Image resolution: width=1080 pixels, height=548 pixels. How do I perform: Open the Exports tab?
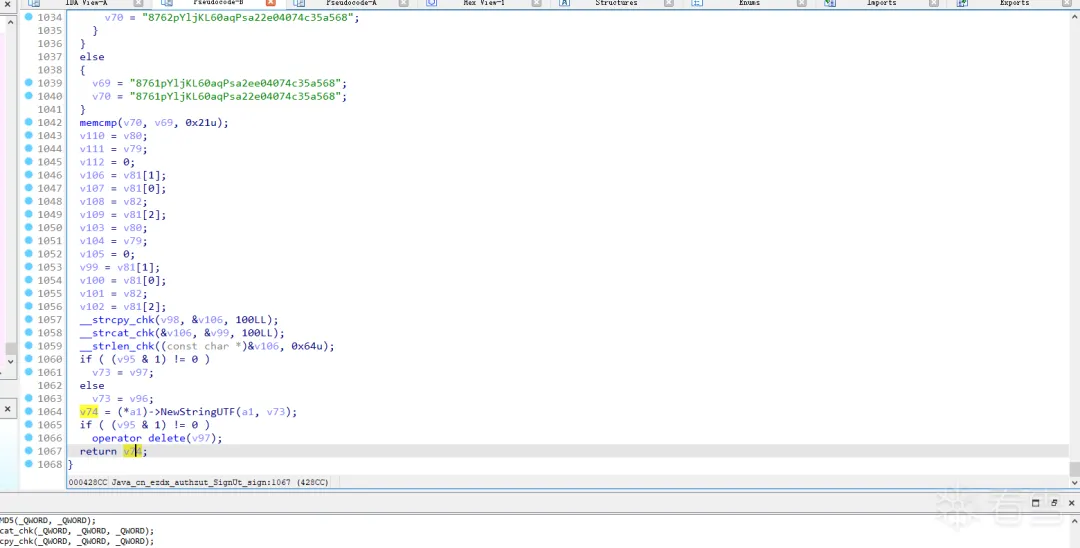pyautogui.click(x=1015, y=3)
